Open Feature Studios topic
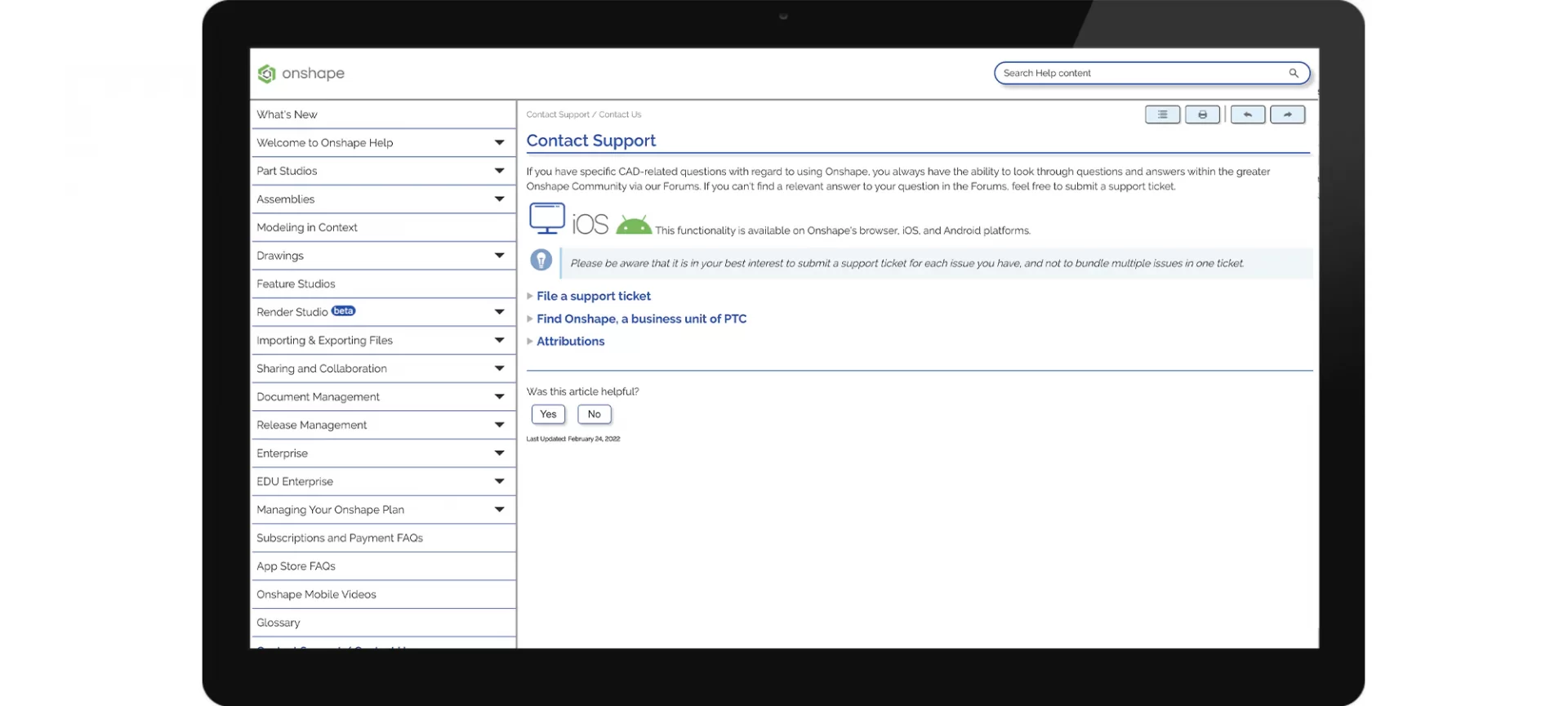Image resolution: width=1568 pixels, height=706 pixels. coord(296,284)
